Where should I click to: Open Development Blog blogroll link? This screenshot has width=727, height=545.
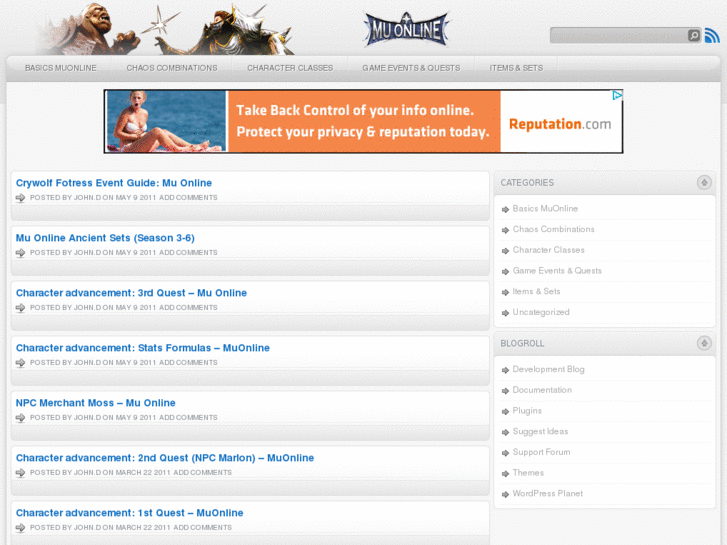click(548, 369)
